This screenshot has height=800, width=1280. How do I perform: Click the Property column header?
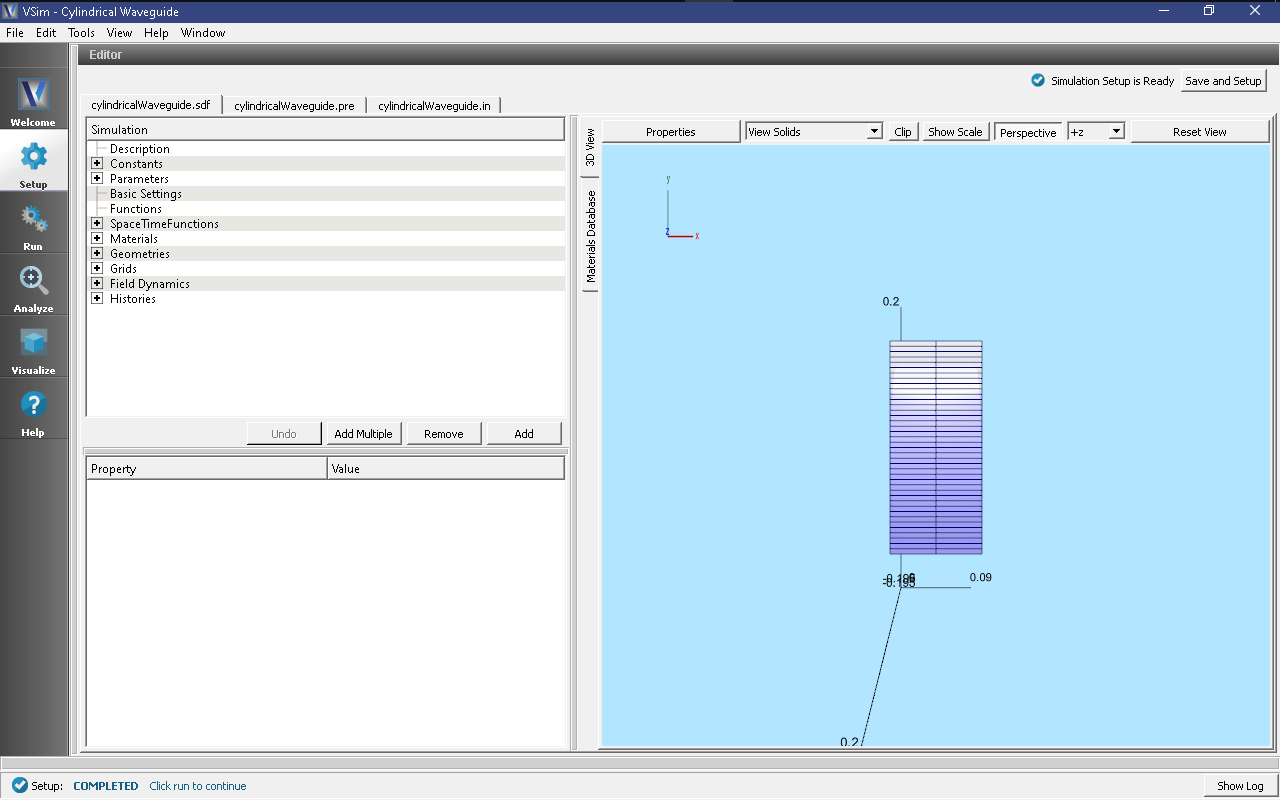point(207,469)
